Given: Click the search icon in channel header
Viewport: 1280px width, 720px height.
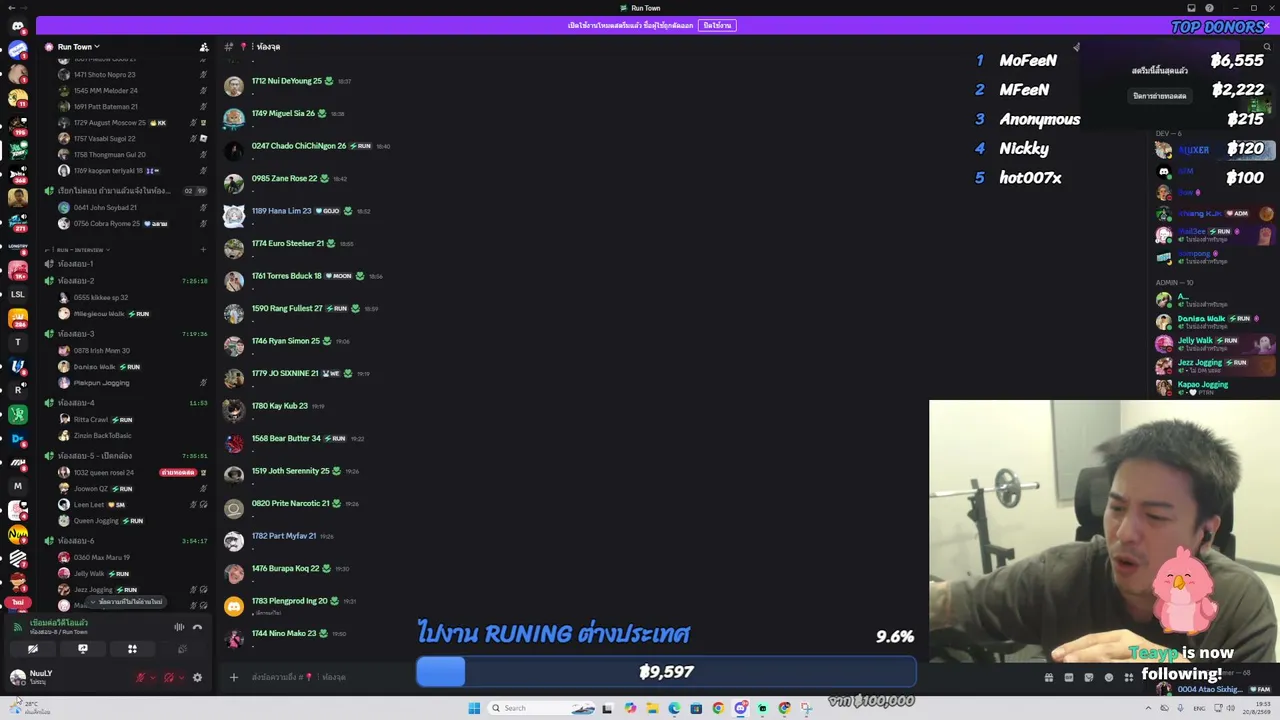Looking at the screenshot, I should (1267, 47).
